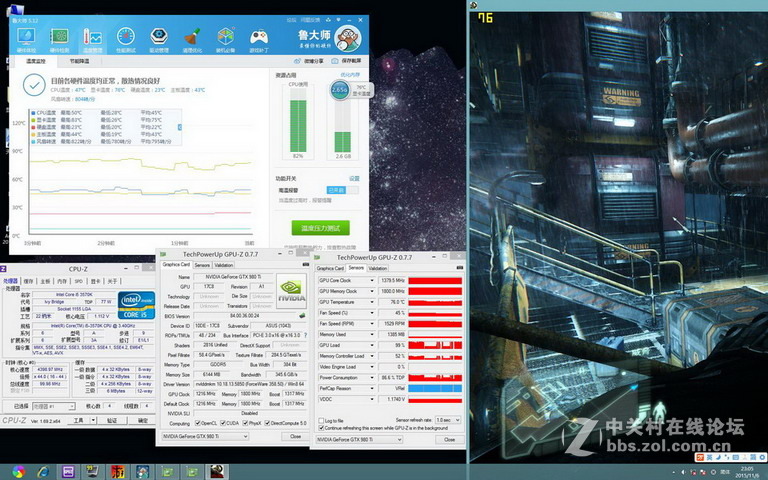This screenshot has width=768, height=480.
Task: Click 显卡温度 green legend swatch
Action: (x=33, y=120)
